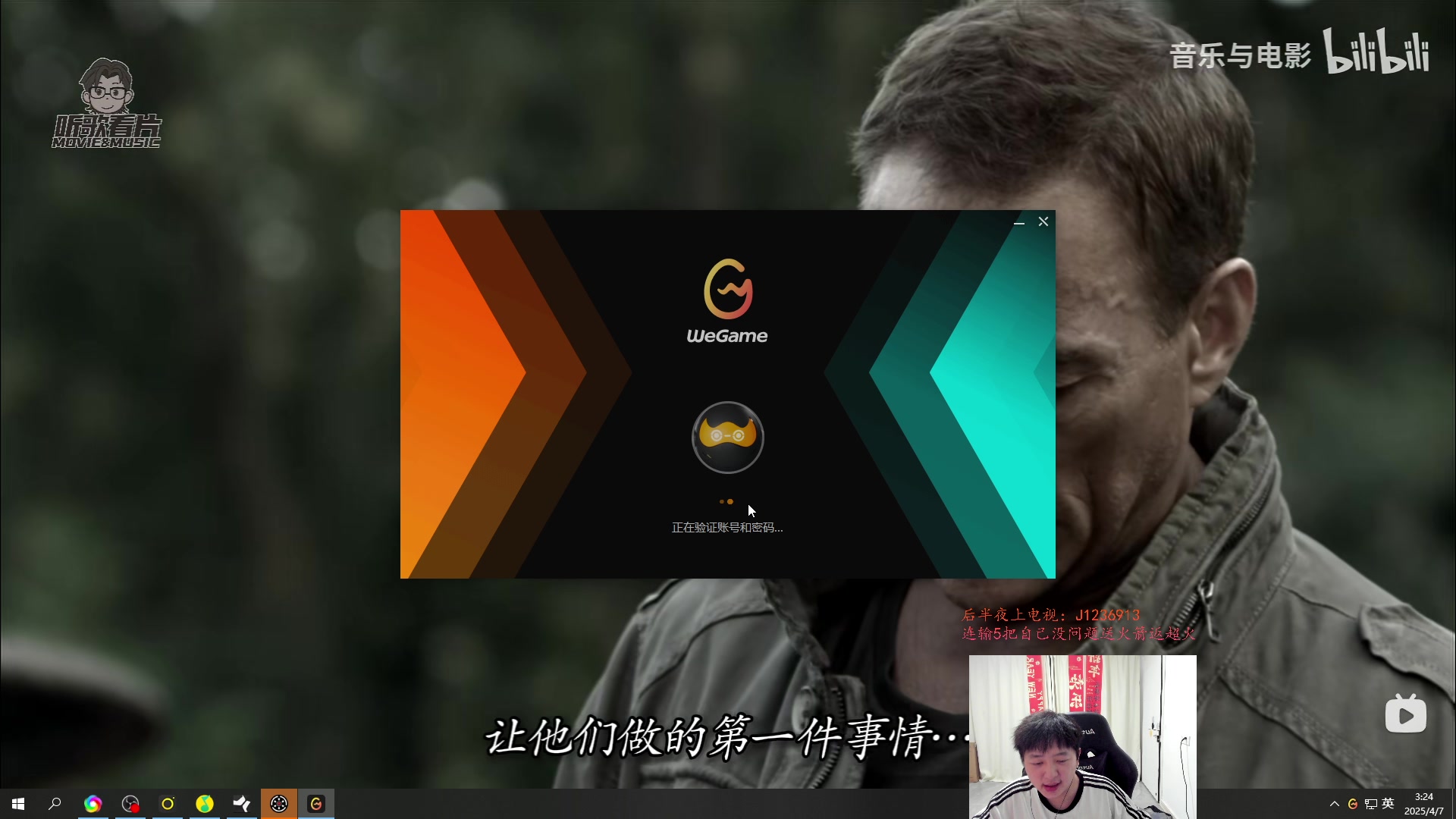The height and width of the screenshot is (819, 1456).
Task: Click the WeGame system tray icon
Action: click(x=1353, y=804)
